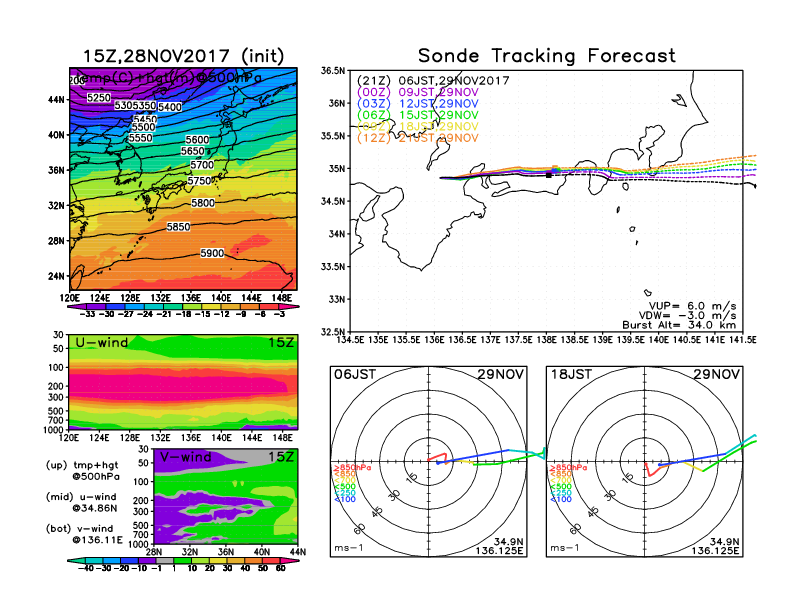Viewport: 792px width, 612px height.
Task: Click purple left-end swatch of temperature colorbar
Action: (79, 307)
